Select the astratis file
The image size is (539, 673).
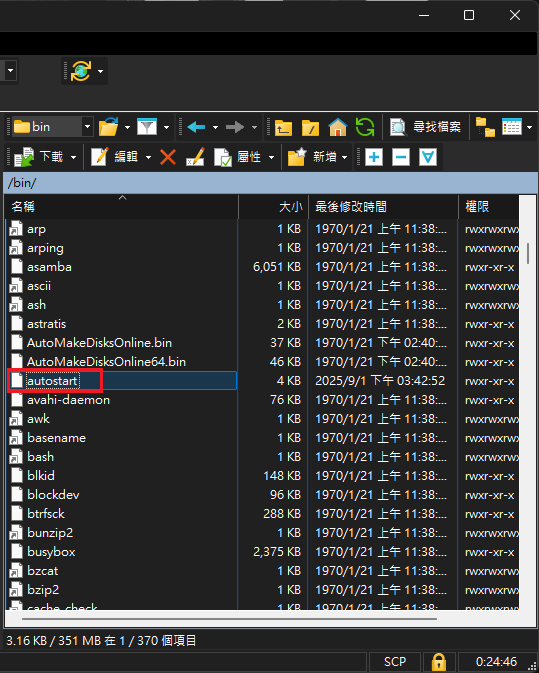[47, 324]
